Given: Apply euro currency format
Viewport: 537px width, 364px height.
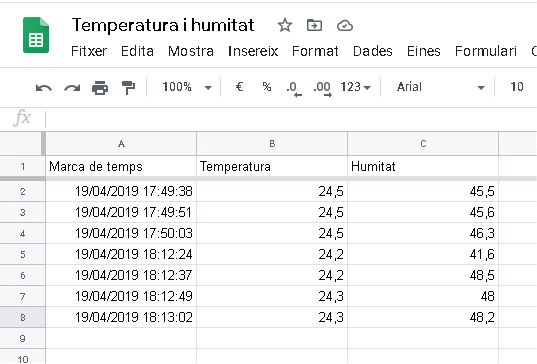Looking at the screenshot, I should 239,87.
